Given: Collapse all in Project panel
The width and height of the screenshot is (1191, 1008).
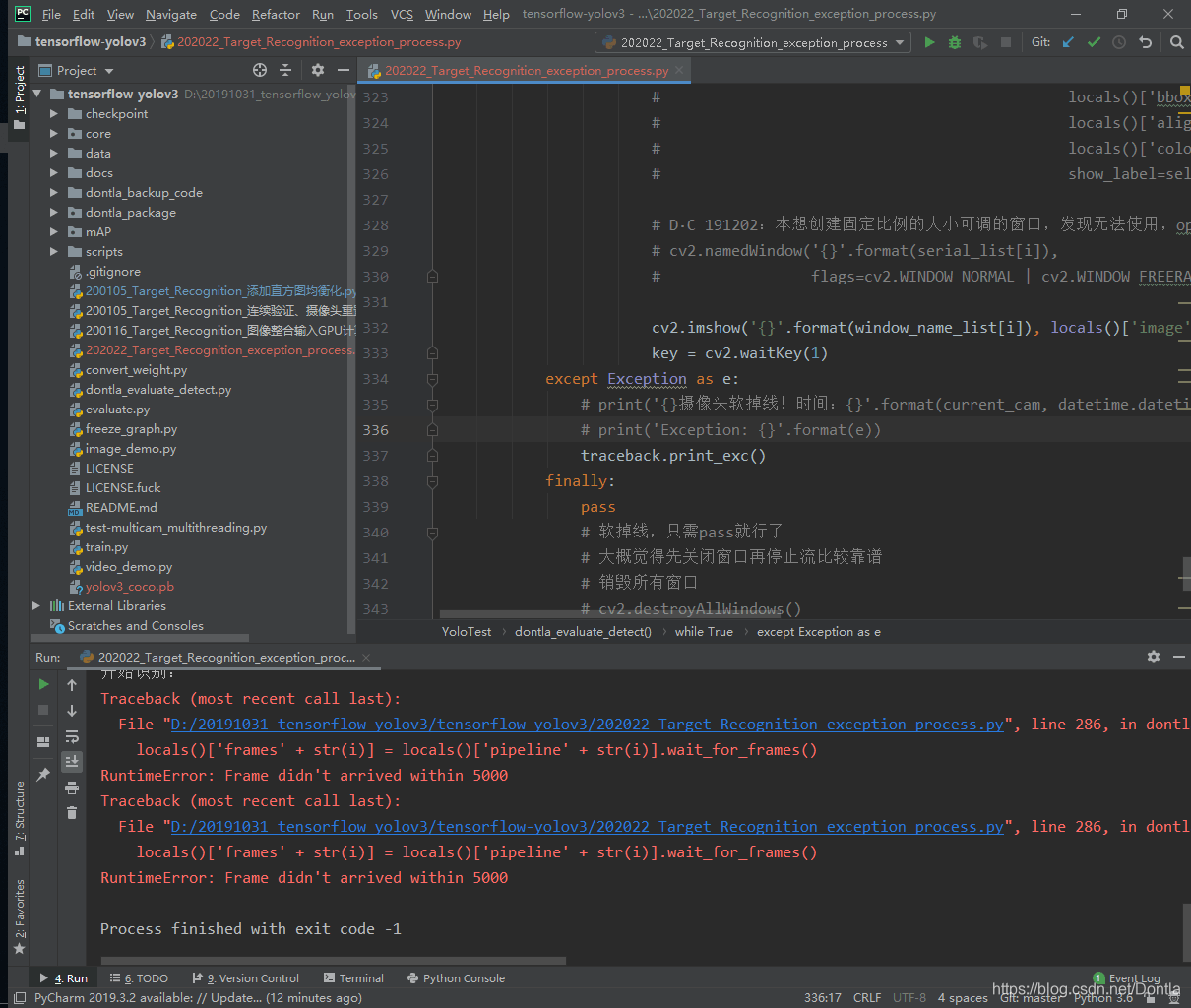Looking at the screenshot, I should point(285,70).
